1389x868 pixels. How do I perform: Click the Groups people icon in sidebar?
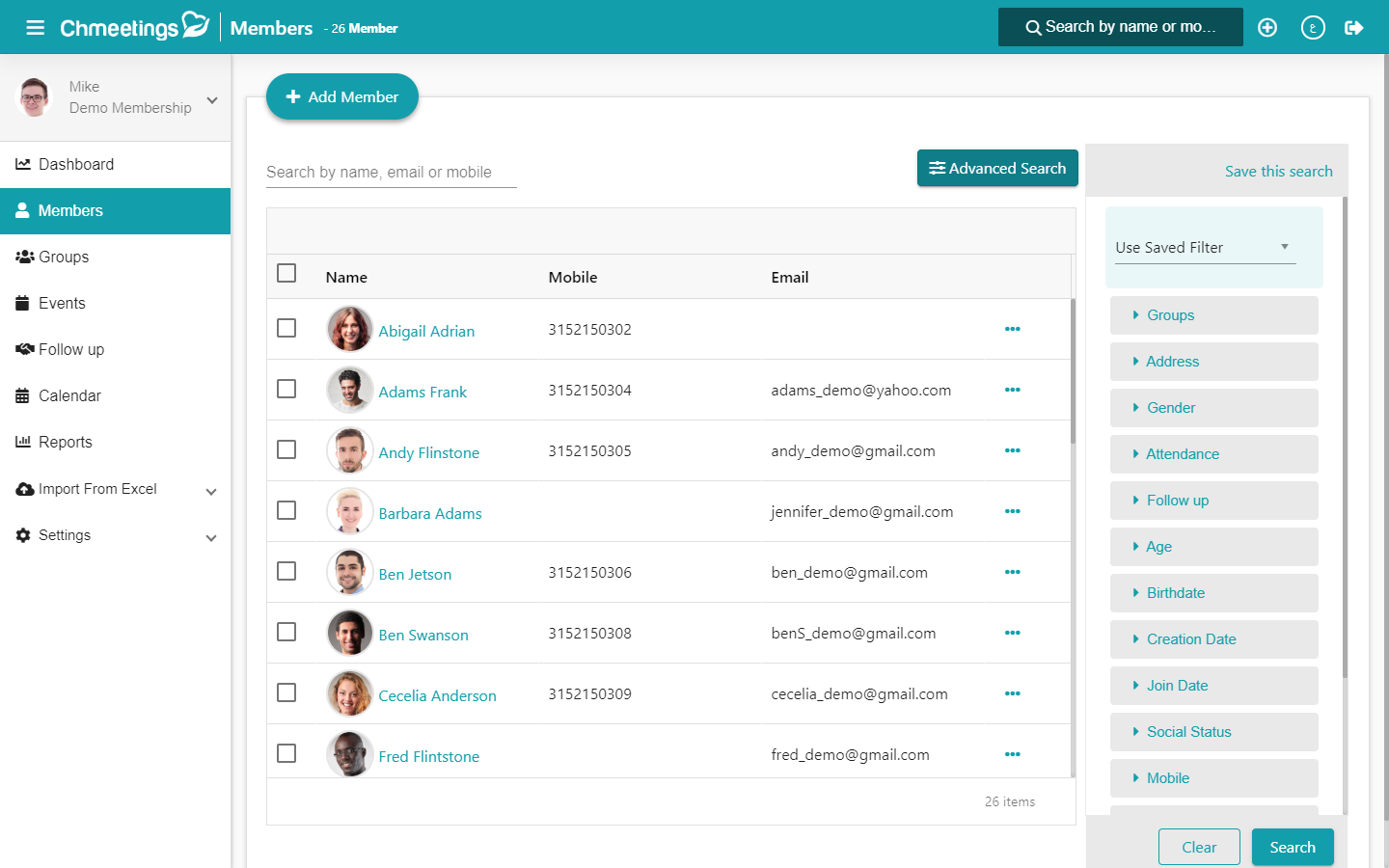(x=25, y=257)
